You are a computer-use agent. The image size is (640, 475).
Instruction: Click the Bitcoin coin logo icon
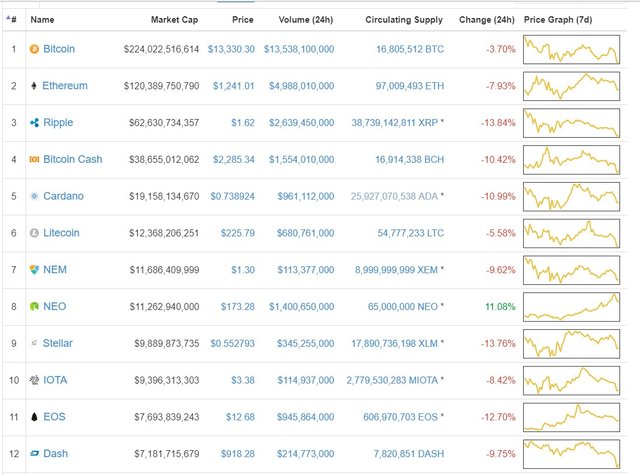[34, 49]
